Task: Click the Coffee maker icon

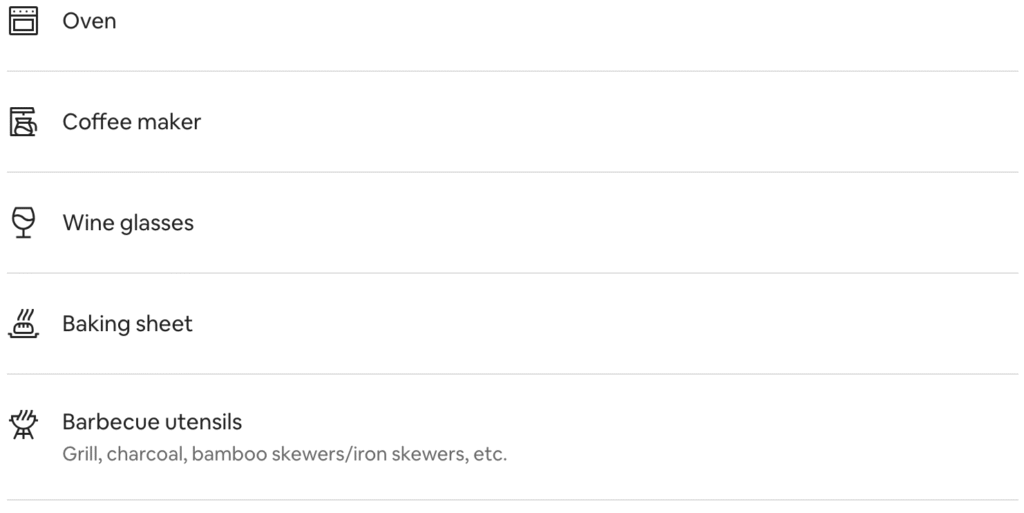Action: point(24,122)
